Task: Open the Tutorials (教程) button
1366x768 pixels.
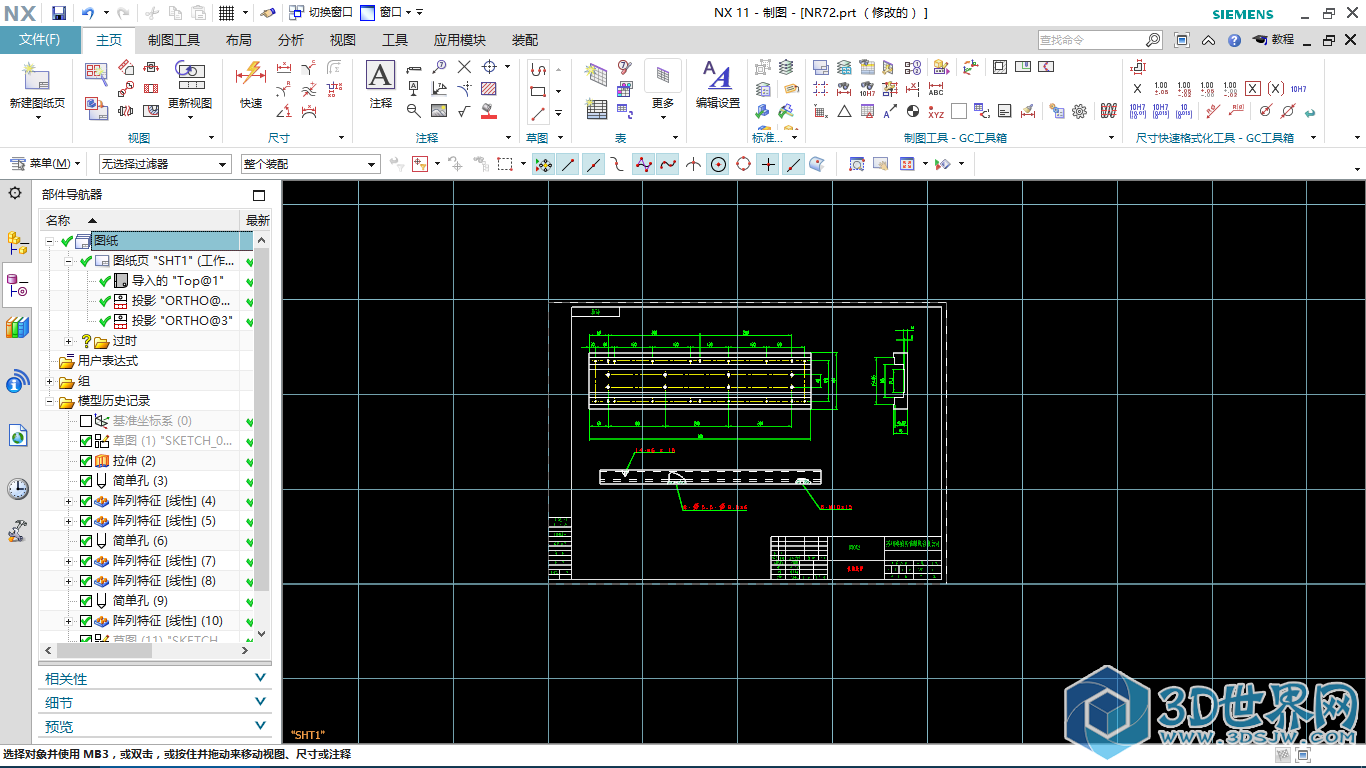Action: pyautogui.click(x=1273, y=40)
